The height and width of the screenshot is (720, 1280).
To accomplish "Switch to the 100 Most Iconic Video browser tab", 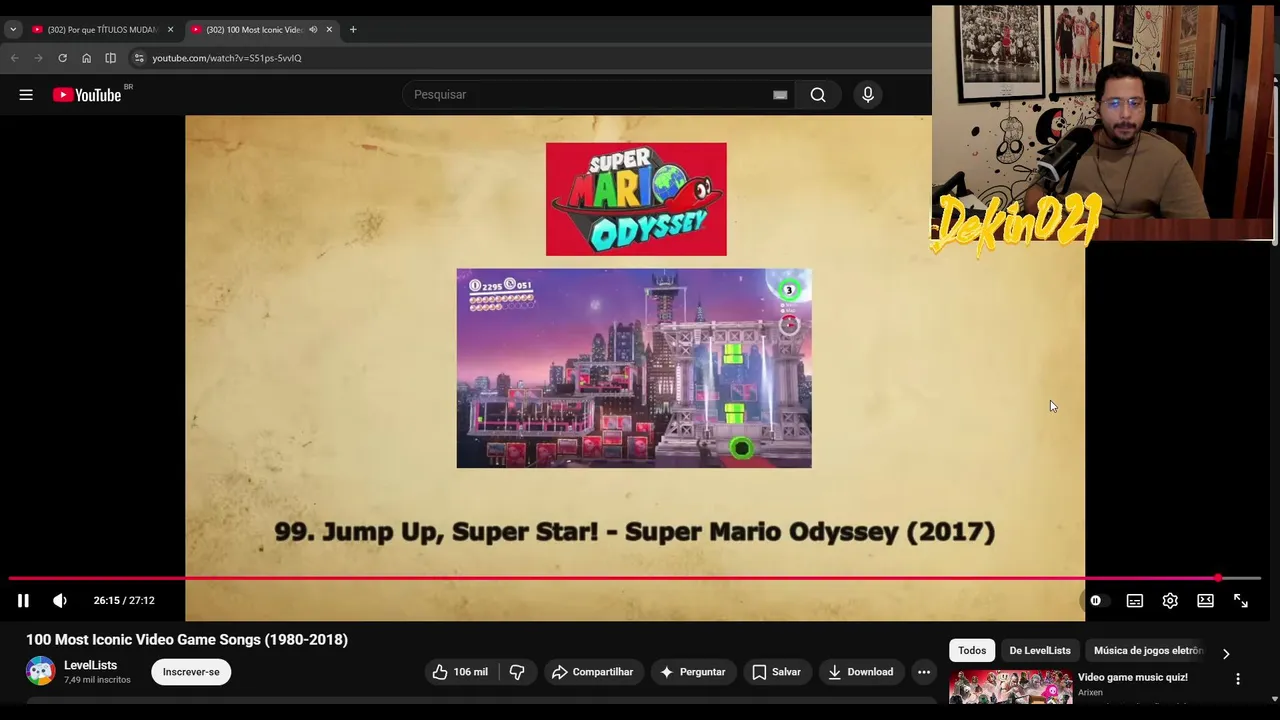I will (254, 30).
